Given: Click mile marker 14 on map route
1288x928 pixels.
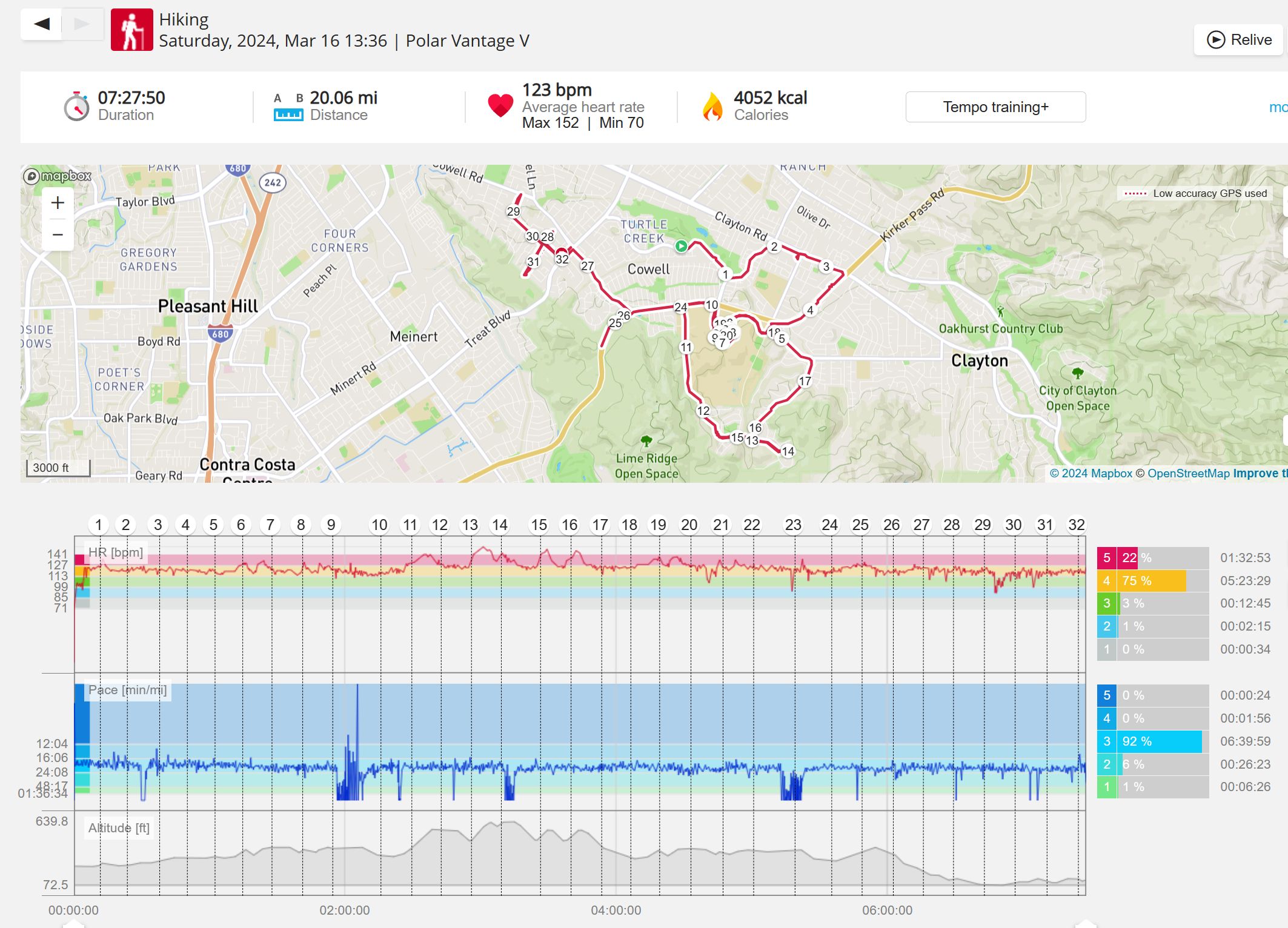Looking at the screenshot, I should (x=788, y=451).
